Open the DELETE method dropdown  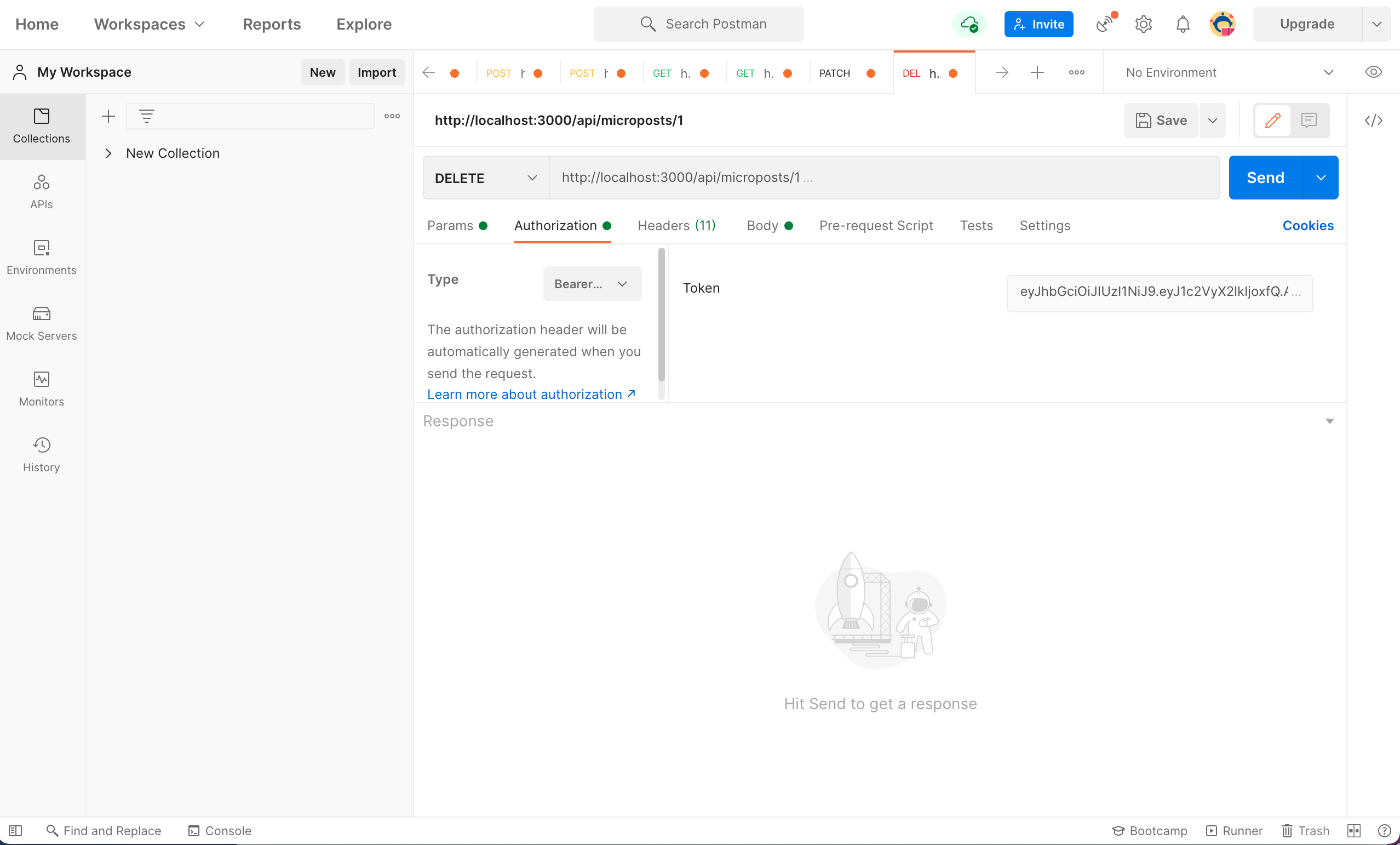485,178
